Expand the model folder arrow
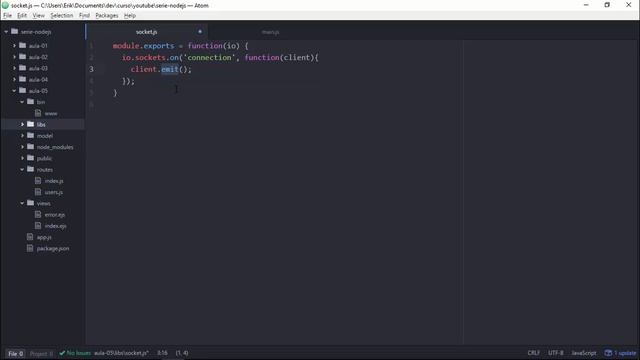 pos(22,135)
